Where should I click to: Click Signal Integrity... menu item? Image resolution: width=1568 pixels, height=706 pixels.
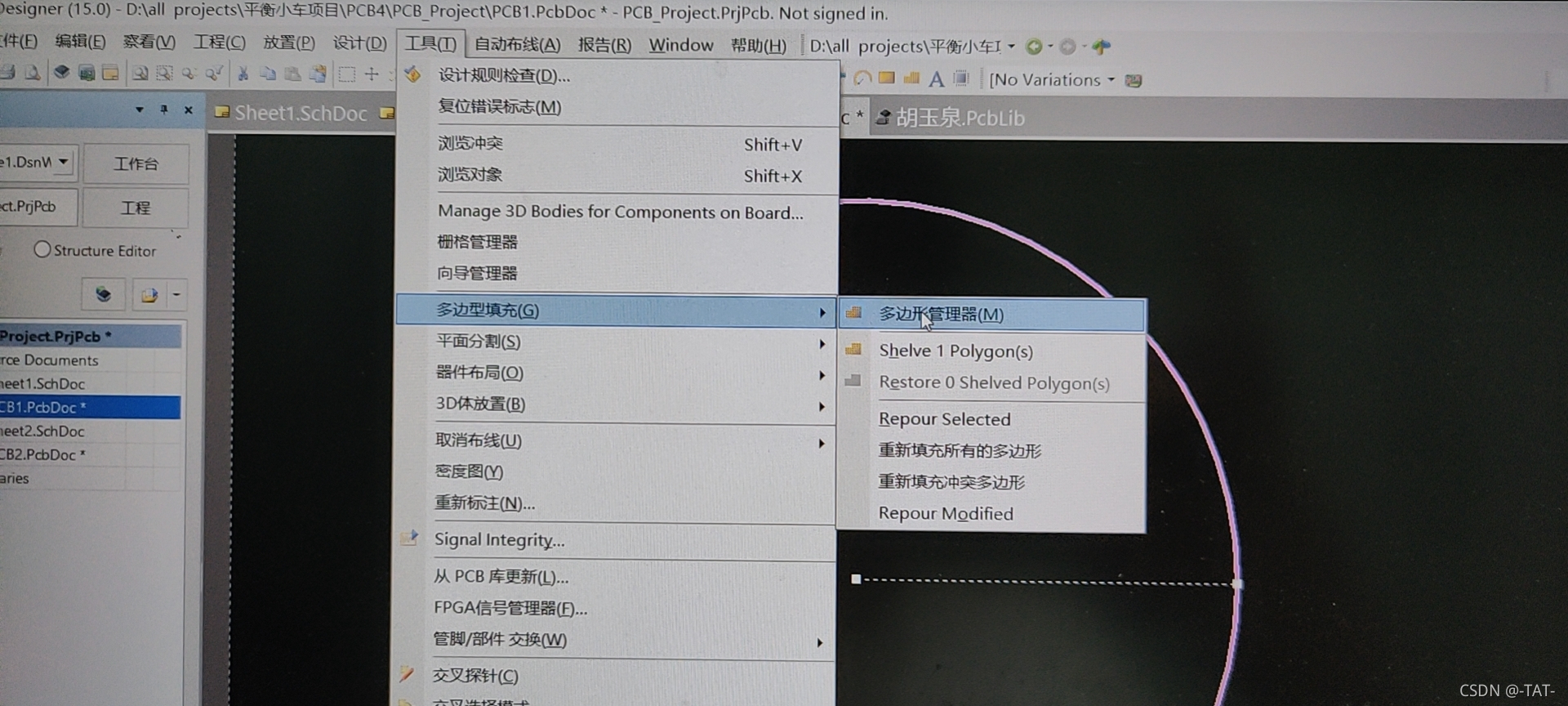616,539
